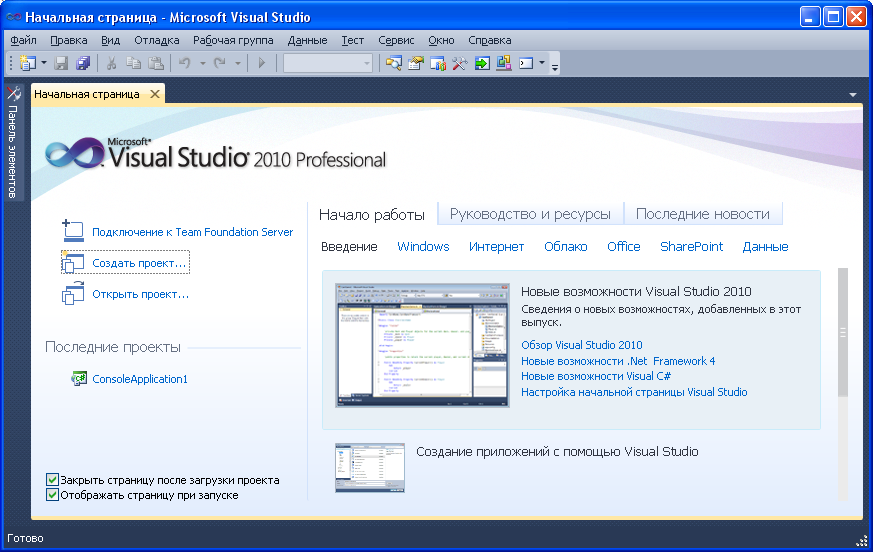Select the Введение category
873x552 pixels.
[349, 247]
